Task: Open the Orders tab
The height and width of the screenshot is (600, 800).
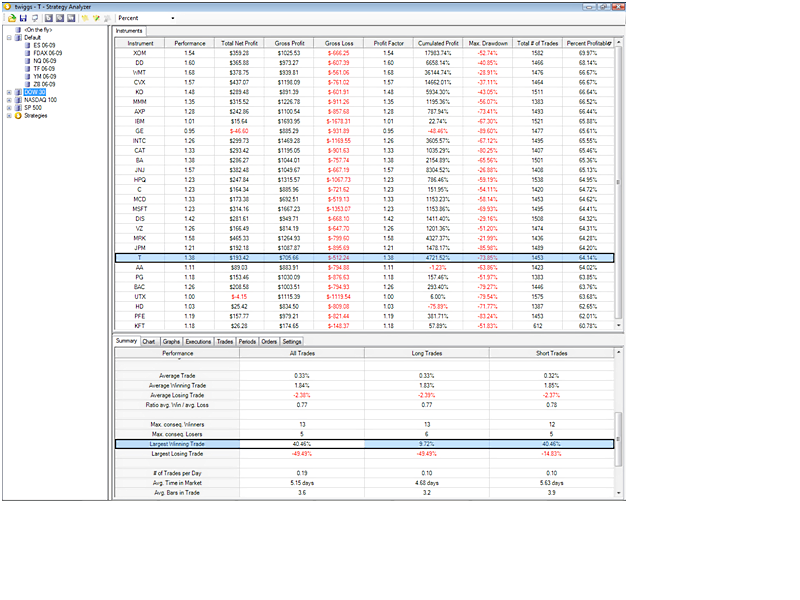Action: coord(269,341)
